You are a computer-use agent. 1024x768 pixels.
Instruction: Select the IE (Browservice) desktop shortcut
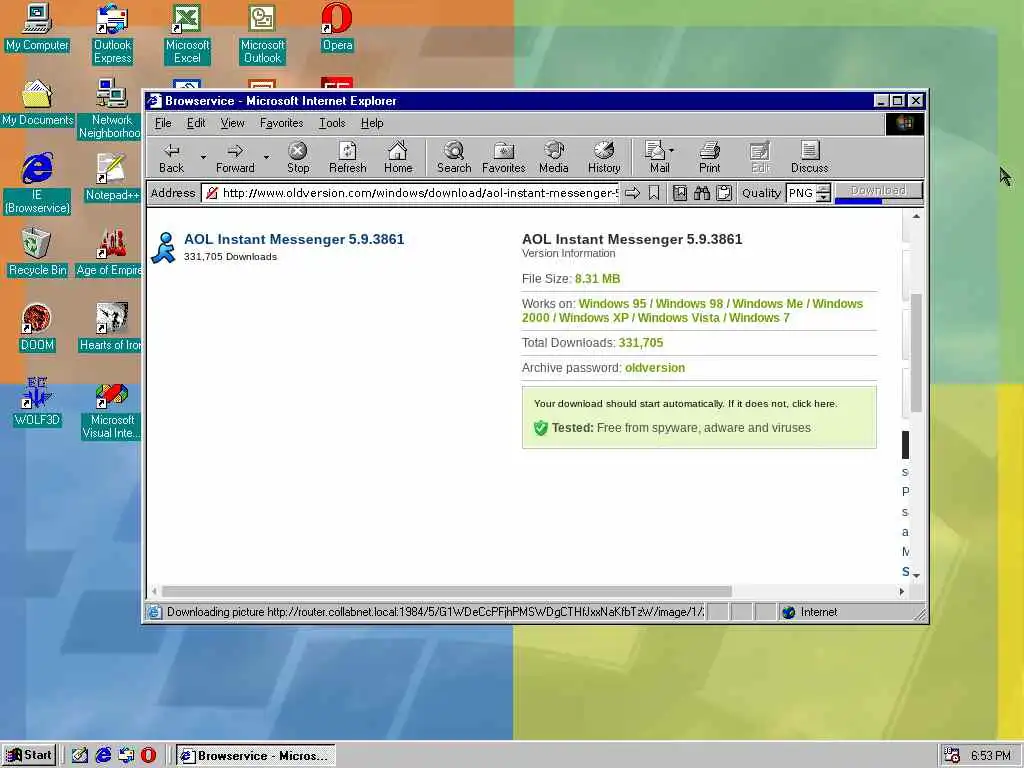pos(37,184)
